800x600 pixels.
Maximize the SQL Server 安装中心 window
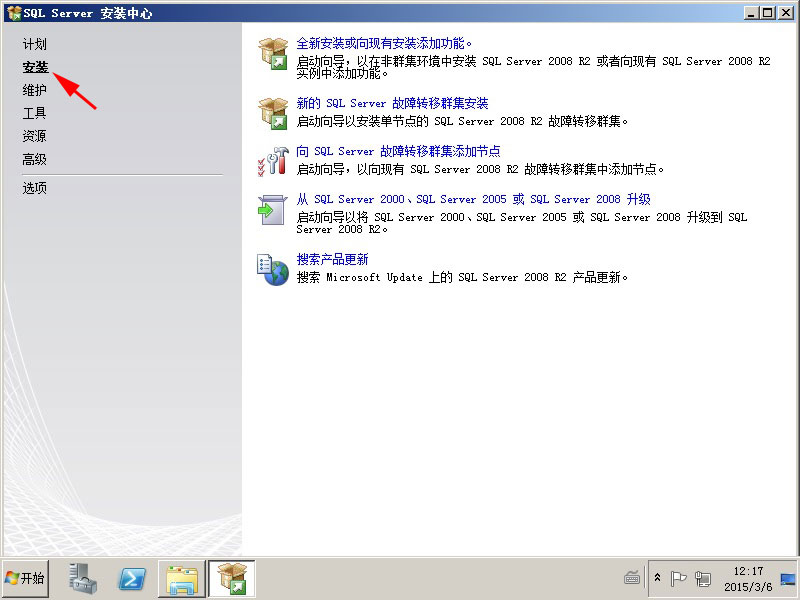click(x=767, y=13)
